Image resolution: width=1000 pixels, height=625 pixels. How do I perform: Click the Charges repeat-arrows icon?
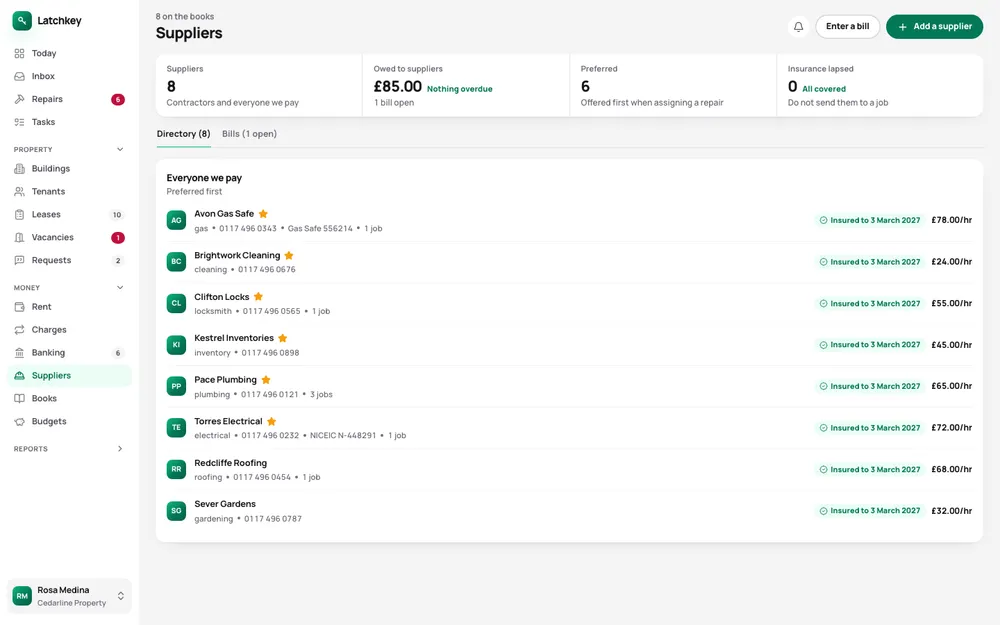(x=20, y=330)
